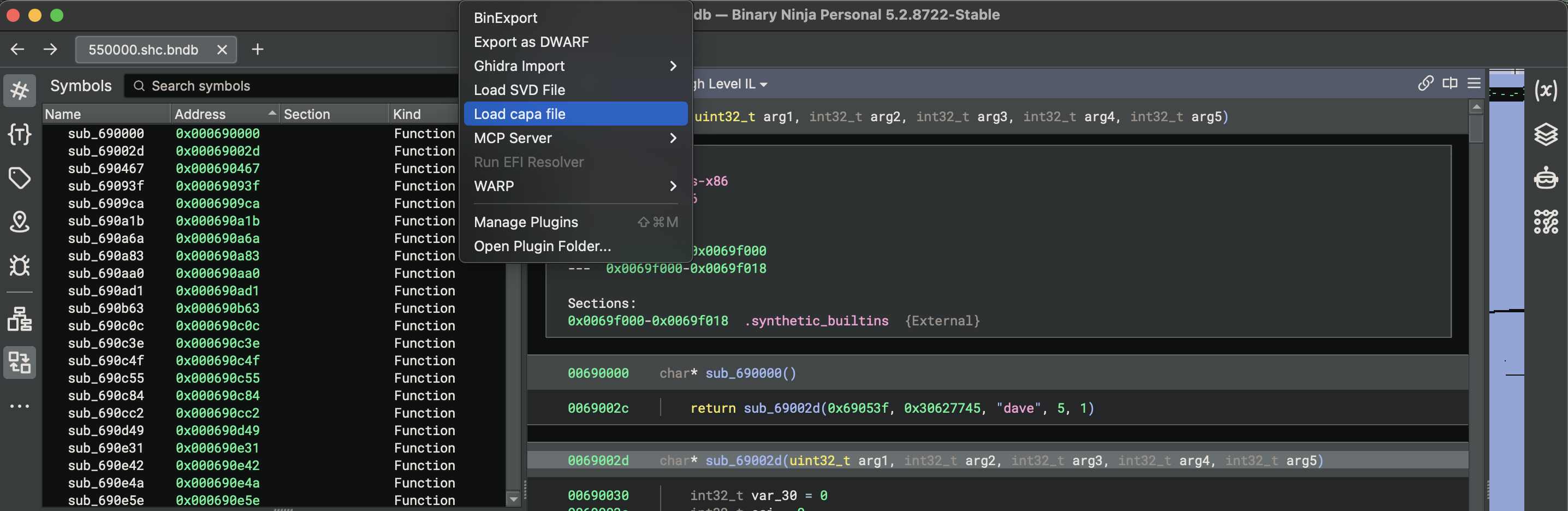Click address 0x000690ad1 cell
The width and height of the screenshot is (1568, 511).
218,291
